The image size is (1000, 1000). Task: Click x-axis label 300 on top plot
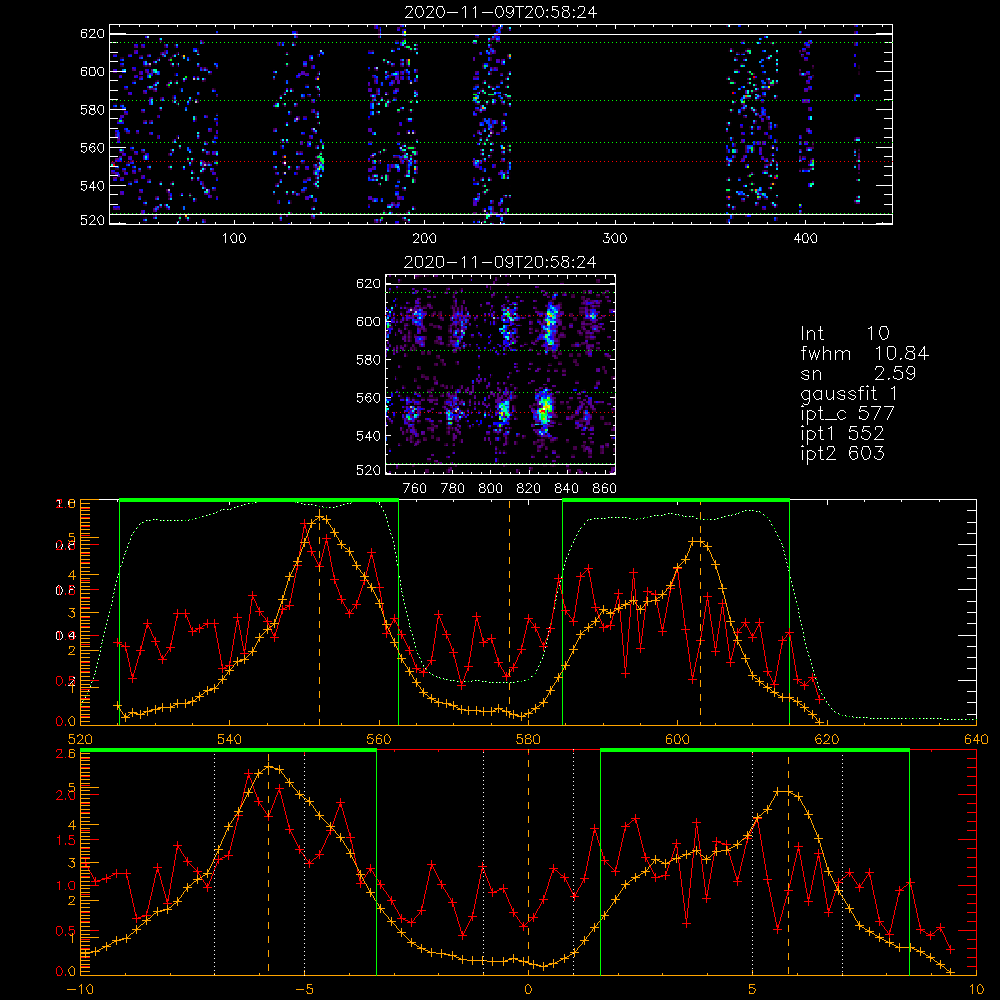pos(615,239)
